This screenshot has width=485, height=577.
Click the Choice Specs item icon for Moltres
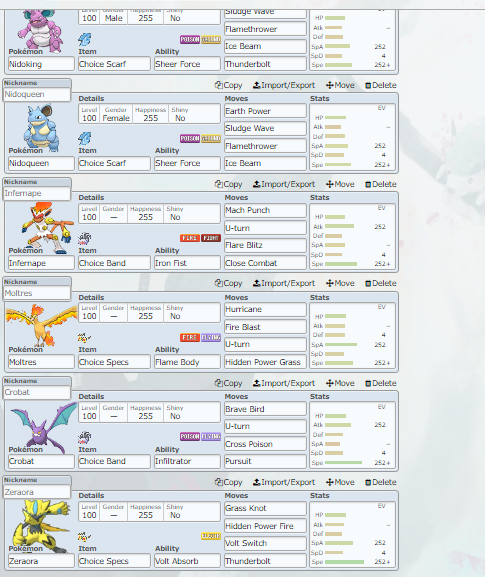(x=85, y=337)
